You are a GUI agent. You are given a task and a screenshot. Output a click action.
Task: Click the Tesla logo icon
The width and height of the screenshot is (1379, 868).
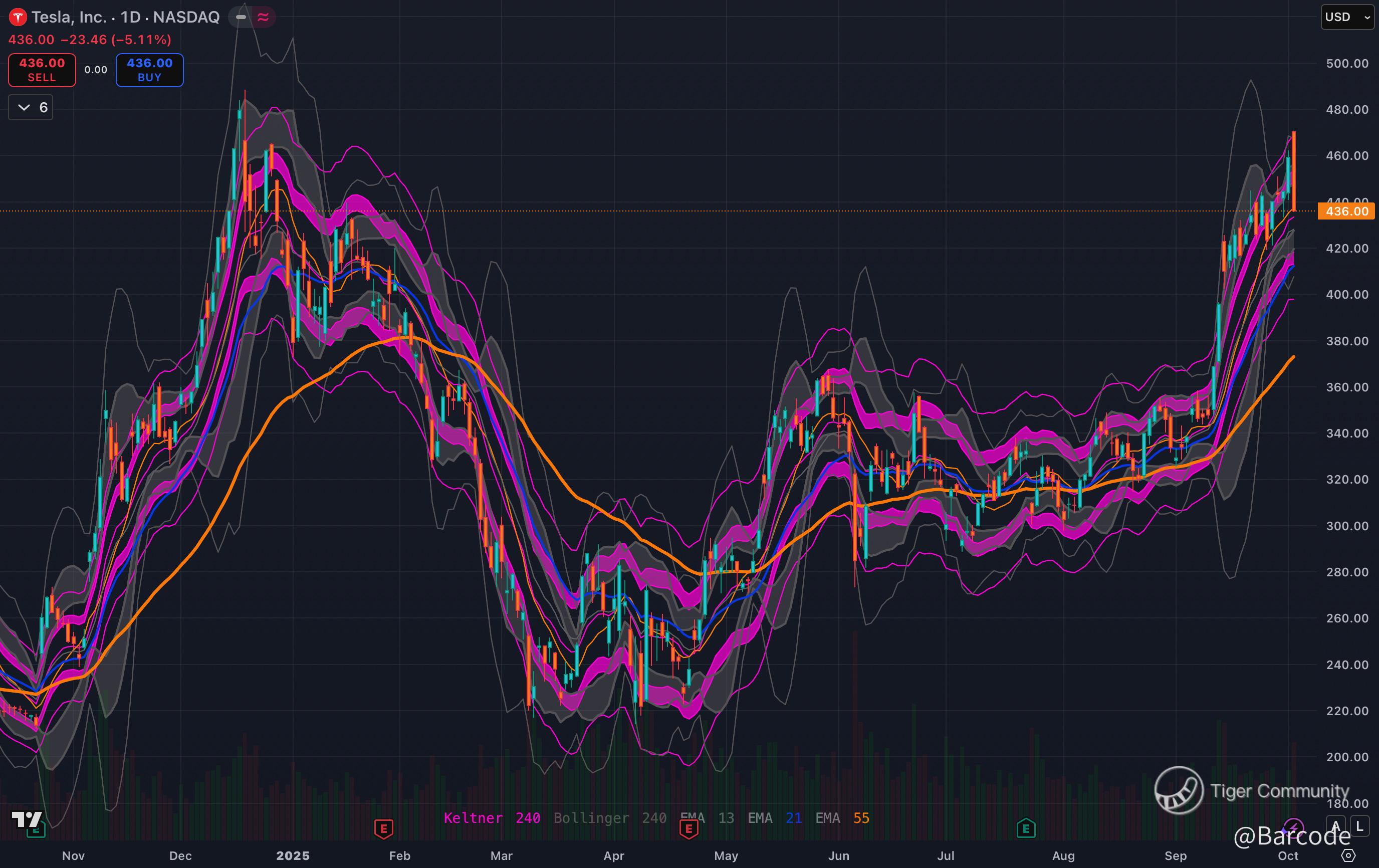(18, 17)
